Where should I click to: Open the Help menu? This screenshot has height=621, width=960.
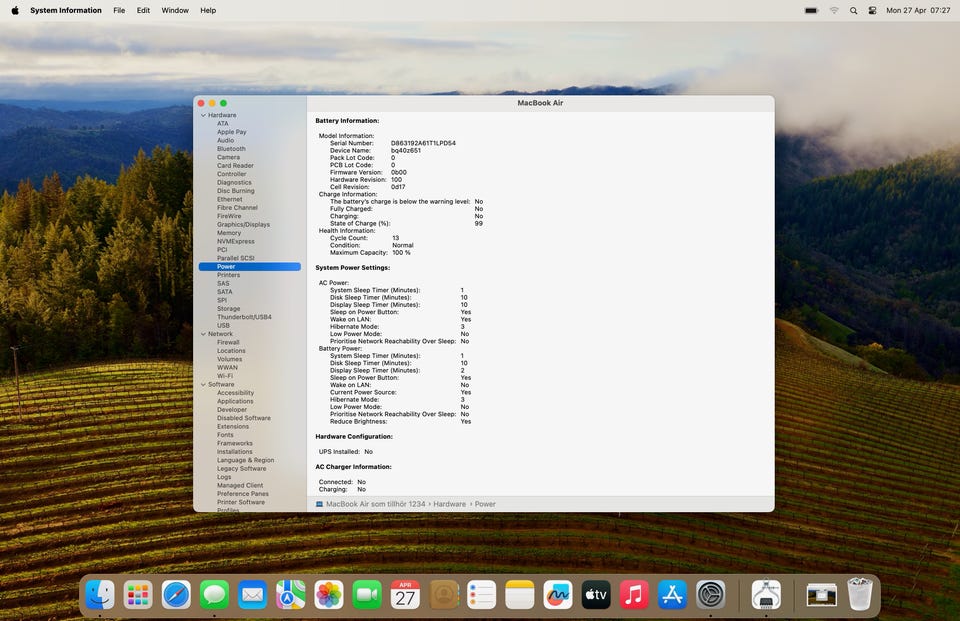[x=208, y=10]
